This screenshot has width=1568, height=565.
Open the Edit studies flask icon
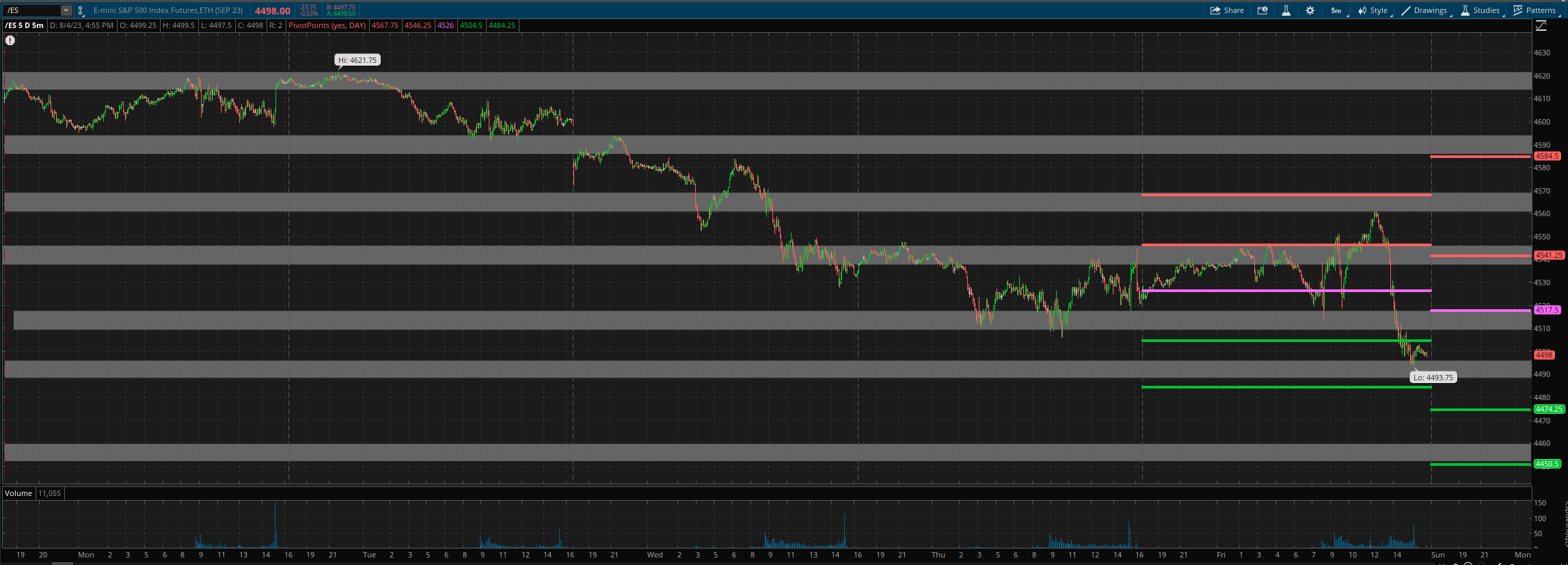(1286, 10)
